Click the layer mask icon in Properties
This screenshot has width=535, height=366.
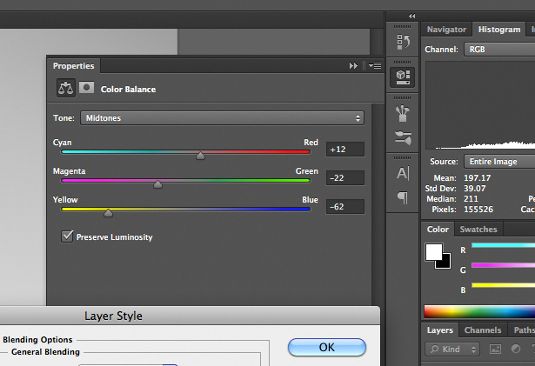[x=87, y=88]
